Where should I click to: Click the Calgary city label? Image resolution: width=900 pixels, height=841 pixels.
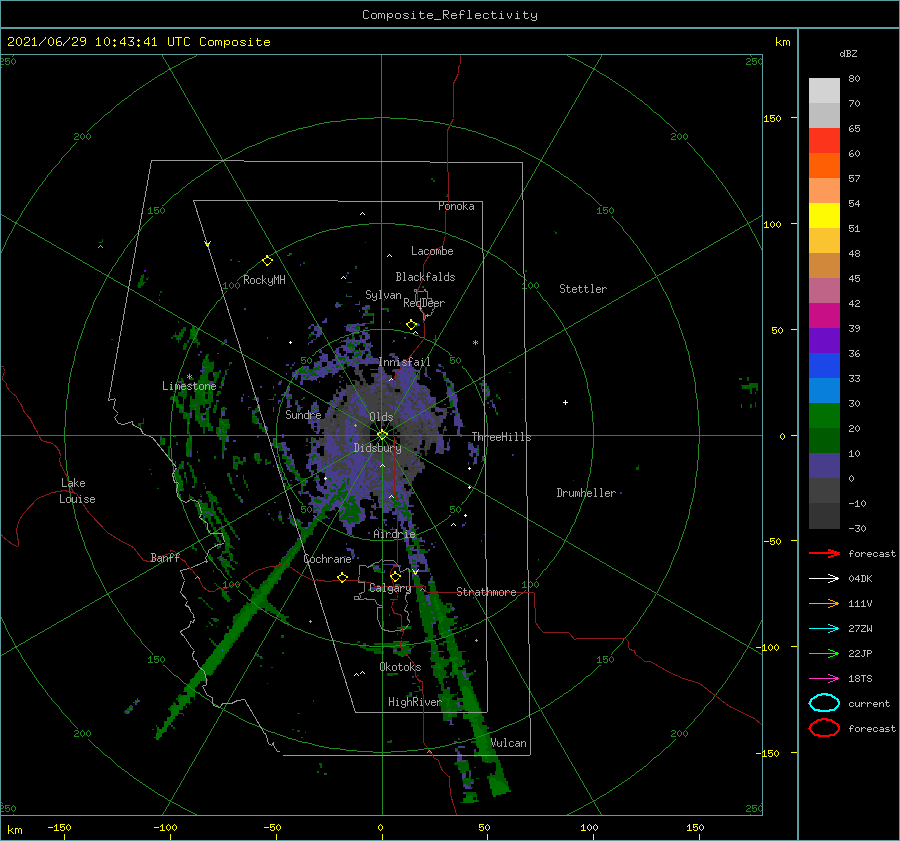coord(390,588)
